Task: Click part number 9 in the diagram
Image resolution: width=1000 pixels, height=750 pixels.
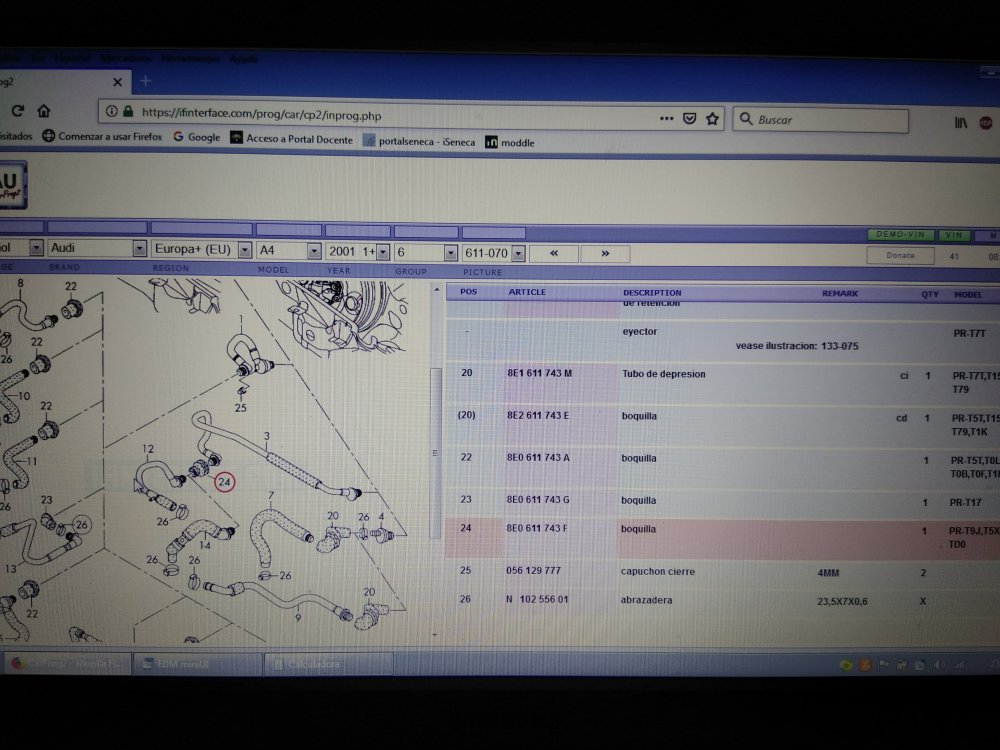Action: pos(298,617)
